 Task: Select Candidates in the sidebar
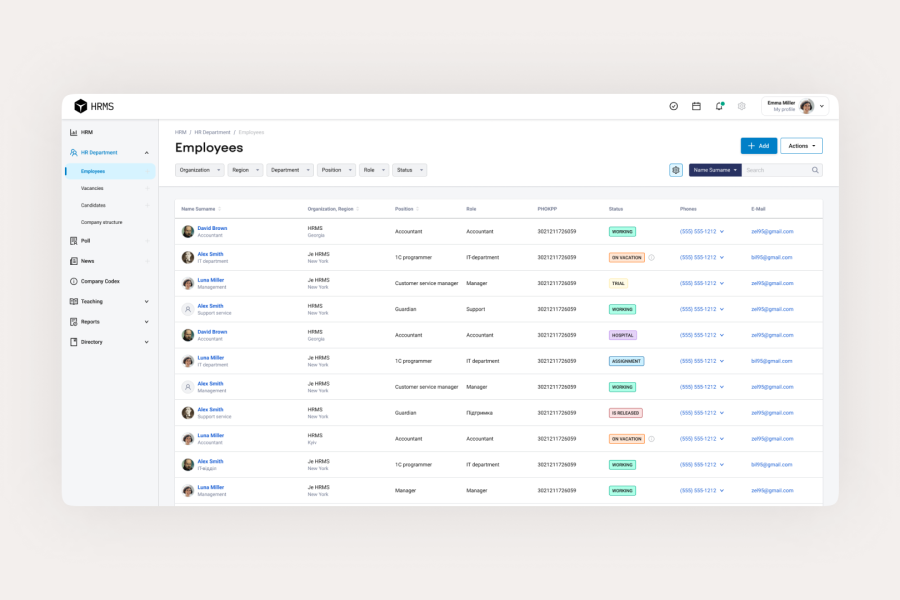coord(93,205)
